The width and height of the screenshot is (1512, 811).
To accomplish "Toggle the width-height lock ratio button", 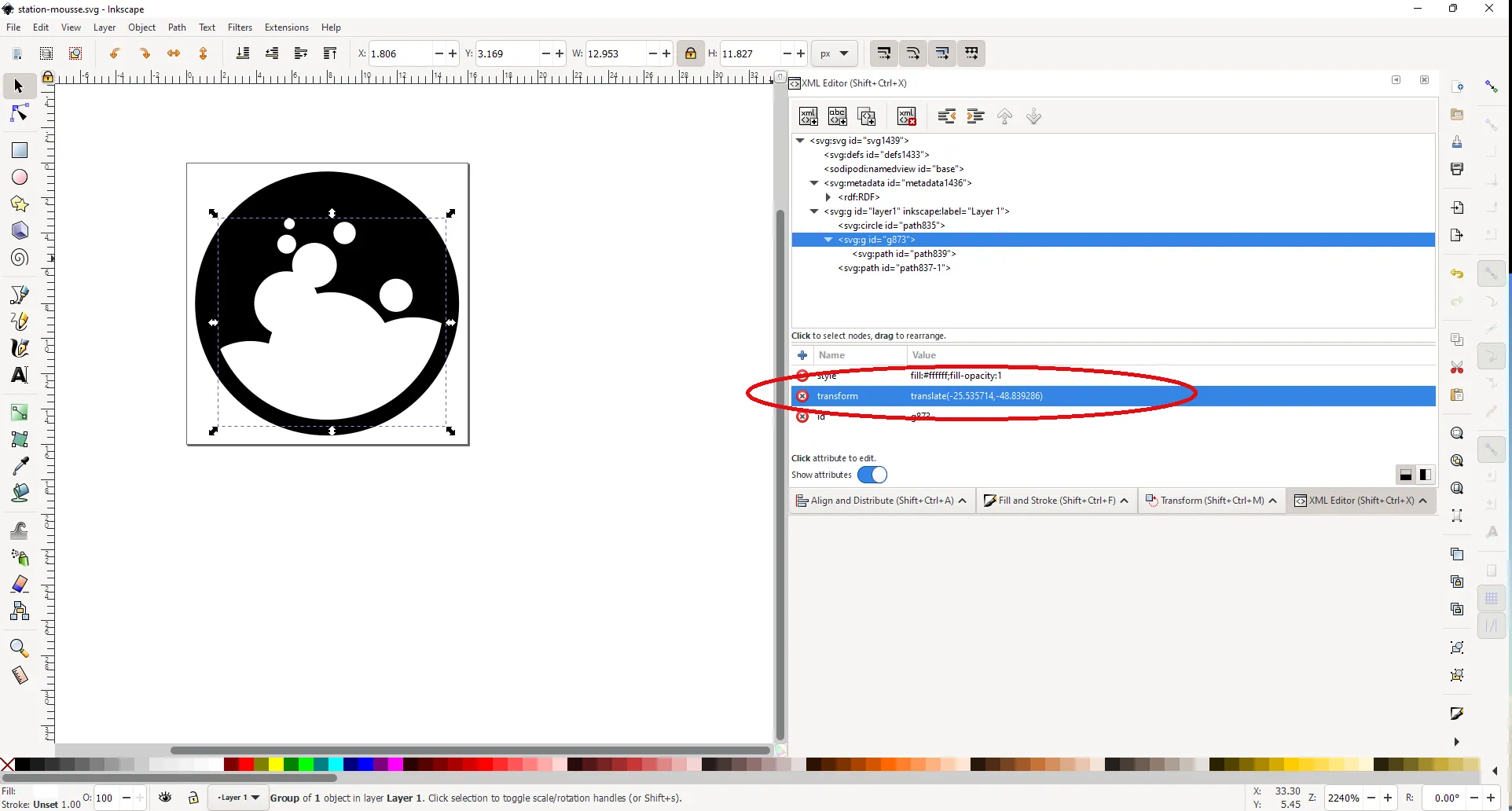I will pos(690,53).
